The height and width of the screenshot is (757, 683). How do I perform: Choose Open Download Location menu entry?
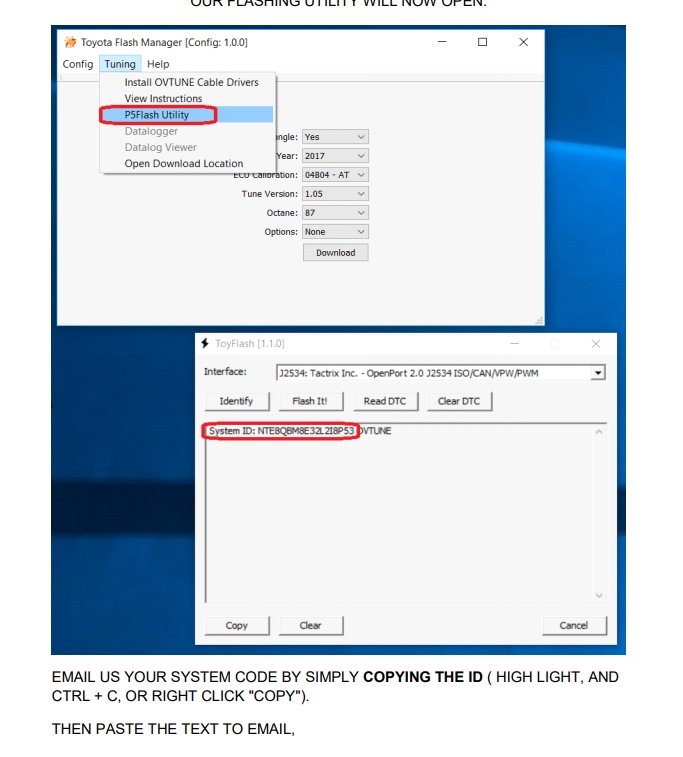point(183,164)
